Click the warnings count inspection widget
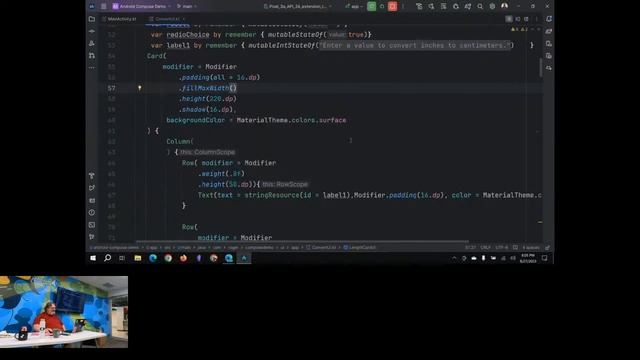The width and height of the screenshot is (640, 360). tap(519, 29)
